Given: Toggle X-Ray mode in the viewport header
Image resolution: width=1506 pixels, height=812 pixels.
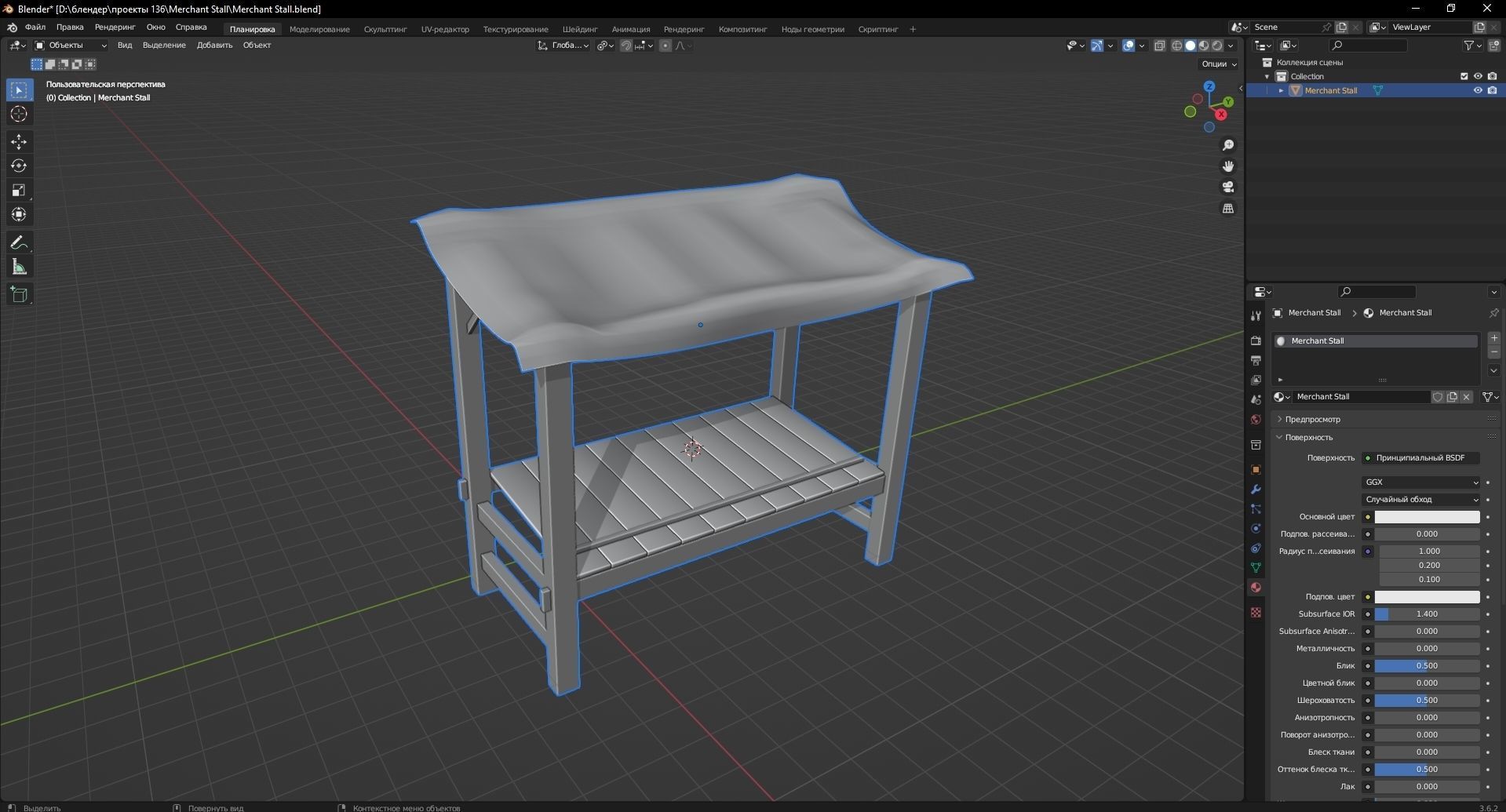Looking at the screenshot, I should 1159,45.
